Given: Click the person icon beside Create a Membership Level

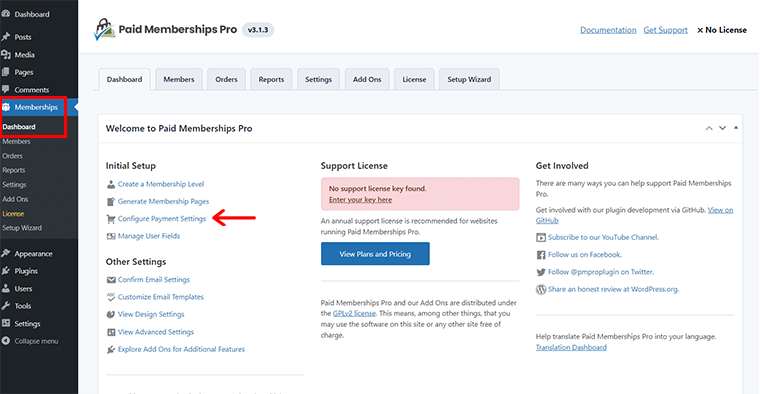Looking at the screenshot, I should tap(111, 184).
